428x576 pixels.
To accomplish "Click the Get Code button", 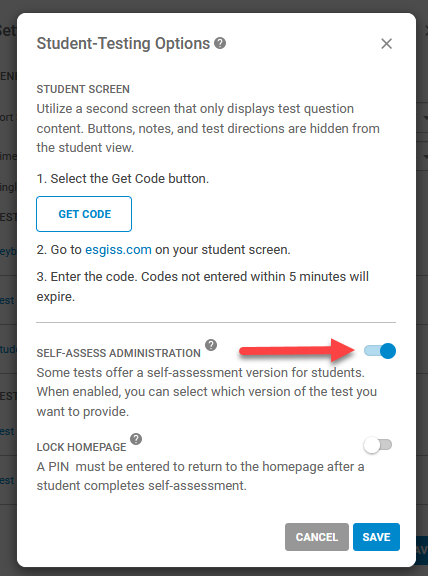I will [84, 214].
